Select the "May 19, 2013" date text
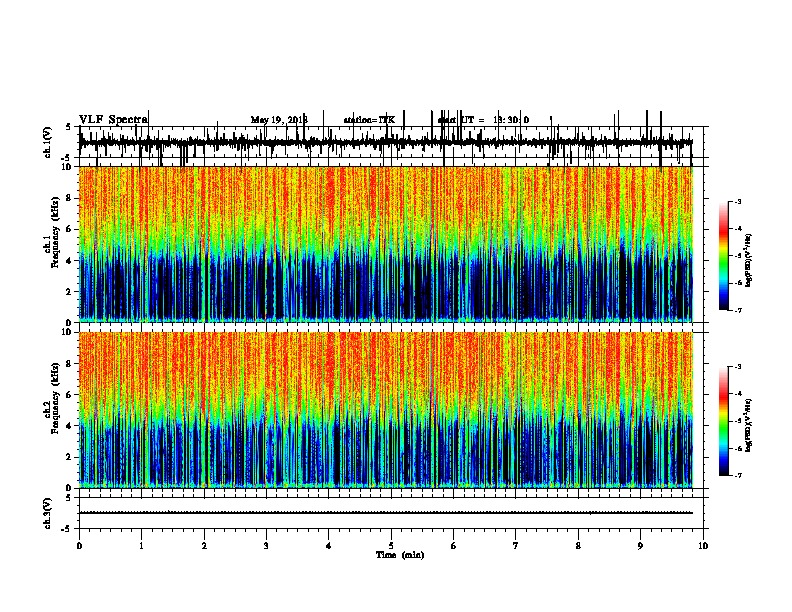The width and height of the screenshot is (792, 612). [x=279, y=120]
